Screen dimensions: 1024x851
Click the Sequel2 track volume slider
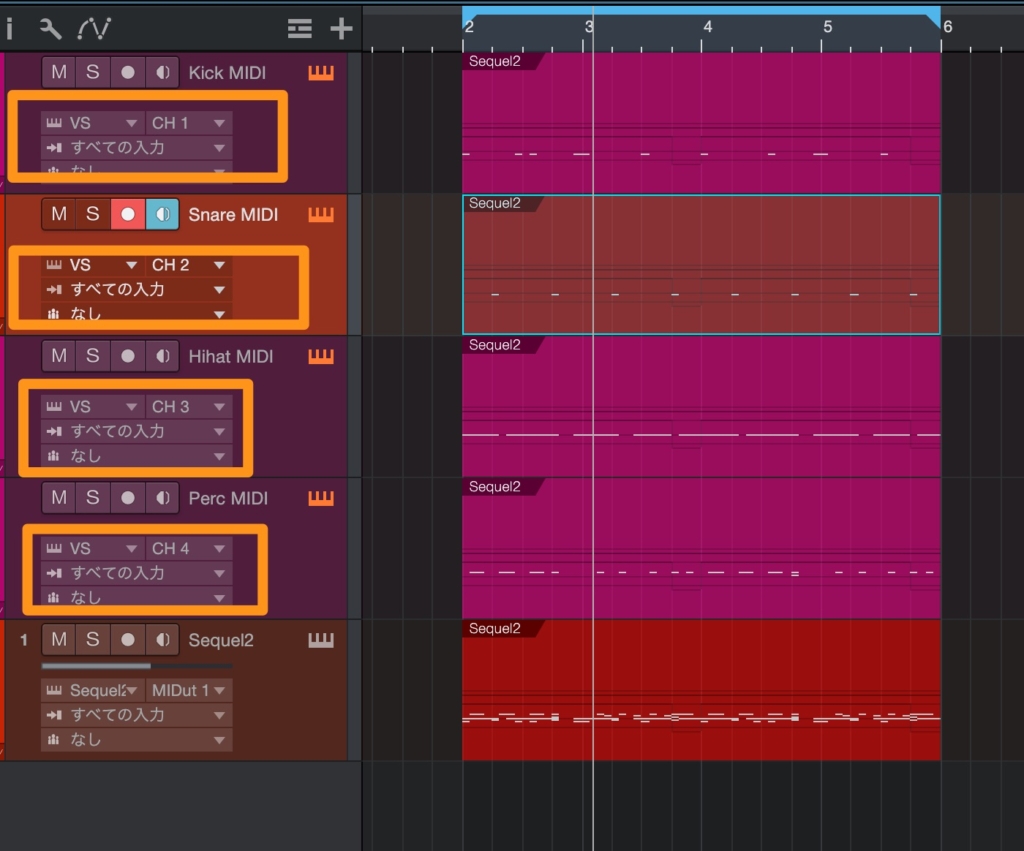(x=136, y=666)
